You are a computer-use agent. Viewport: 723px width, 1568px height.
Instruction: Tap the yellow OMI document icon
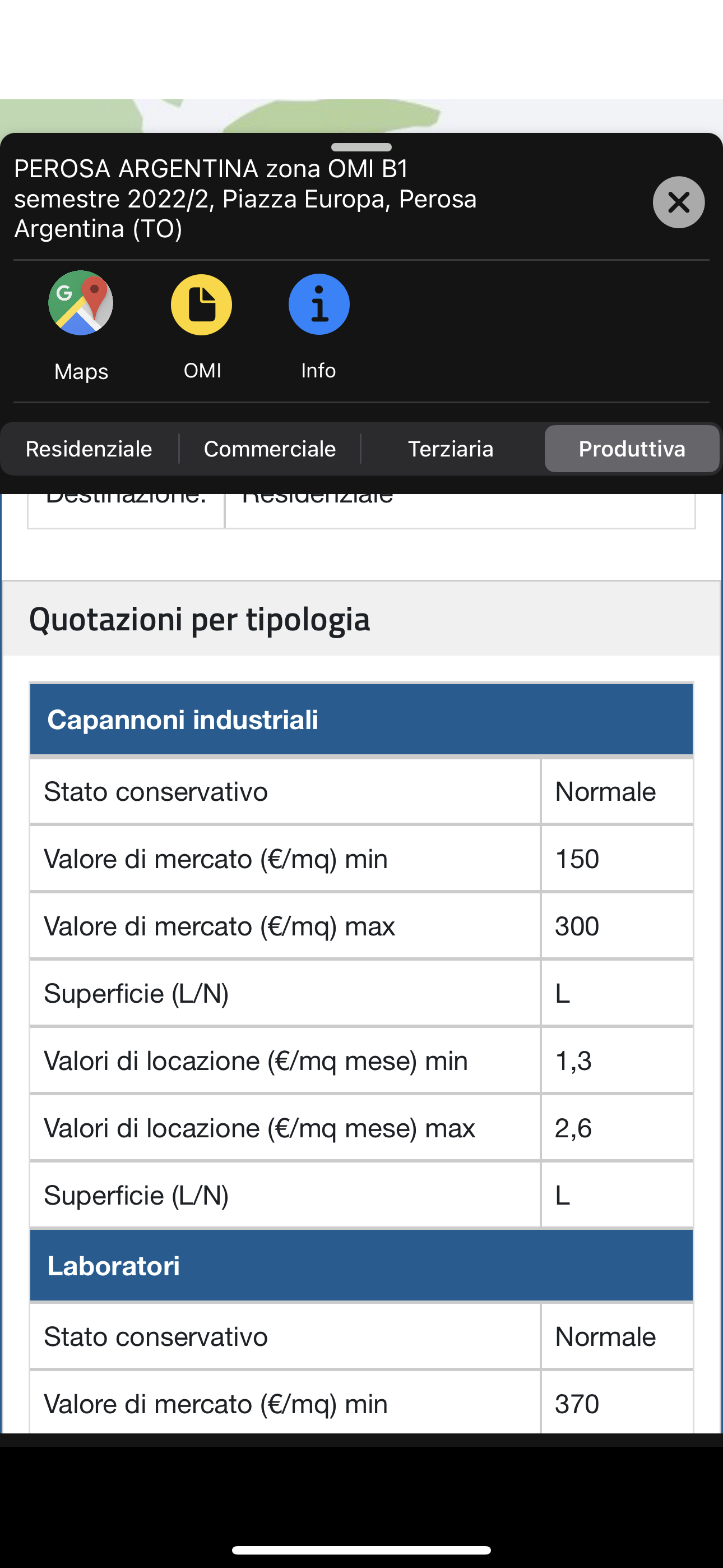(x=201, y=305)
